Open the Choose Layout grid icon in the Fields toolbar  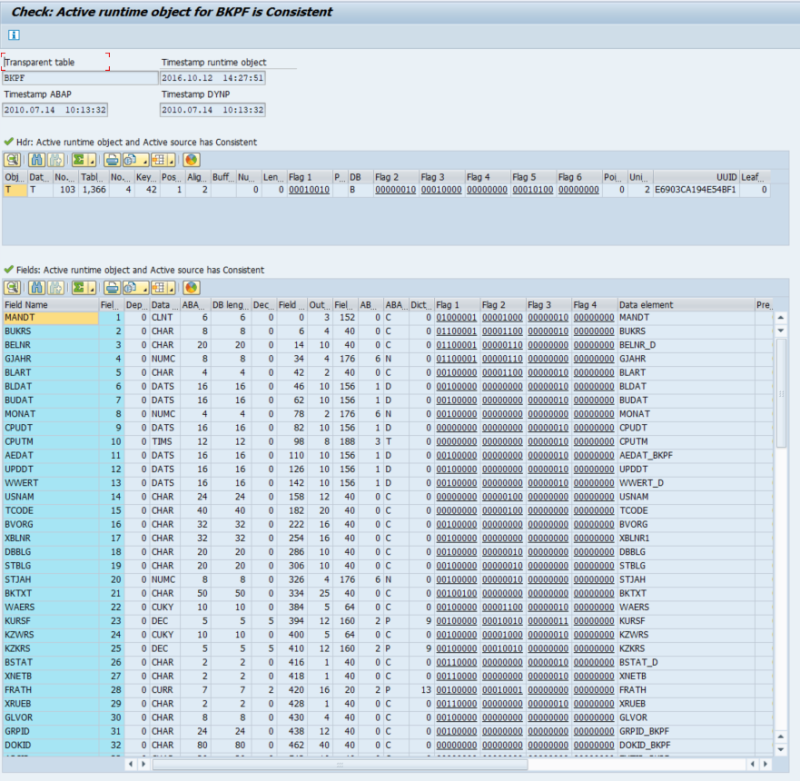159,288
